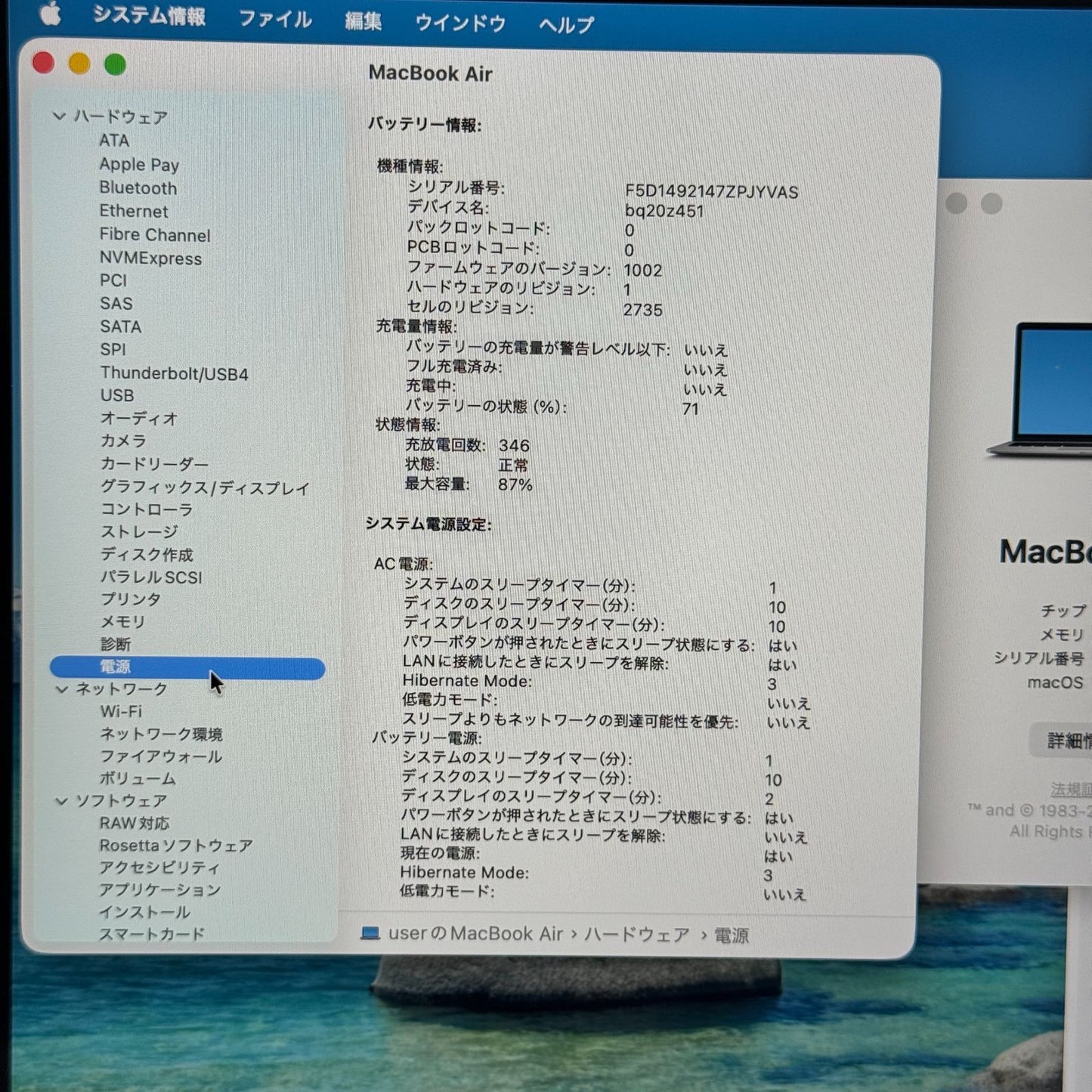
Task: Select ボリューム in the sidebar
Action: click(138, 779)
